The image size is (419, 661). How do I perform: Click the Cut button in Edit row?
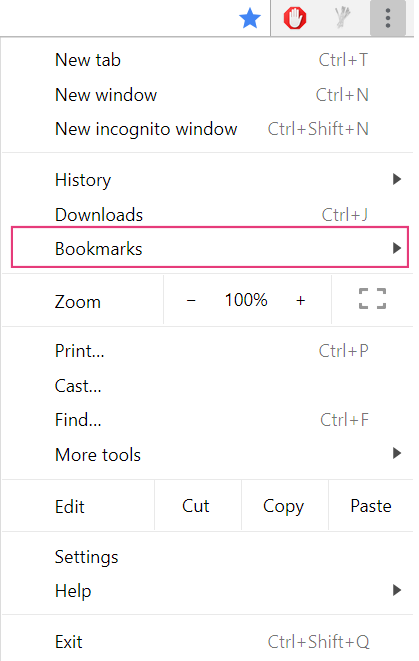tap(196, 506)
